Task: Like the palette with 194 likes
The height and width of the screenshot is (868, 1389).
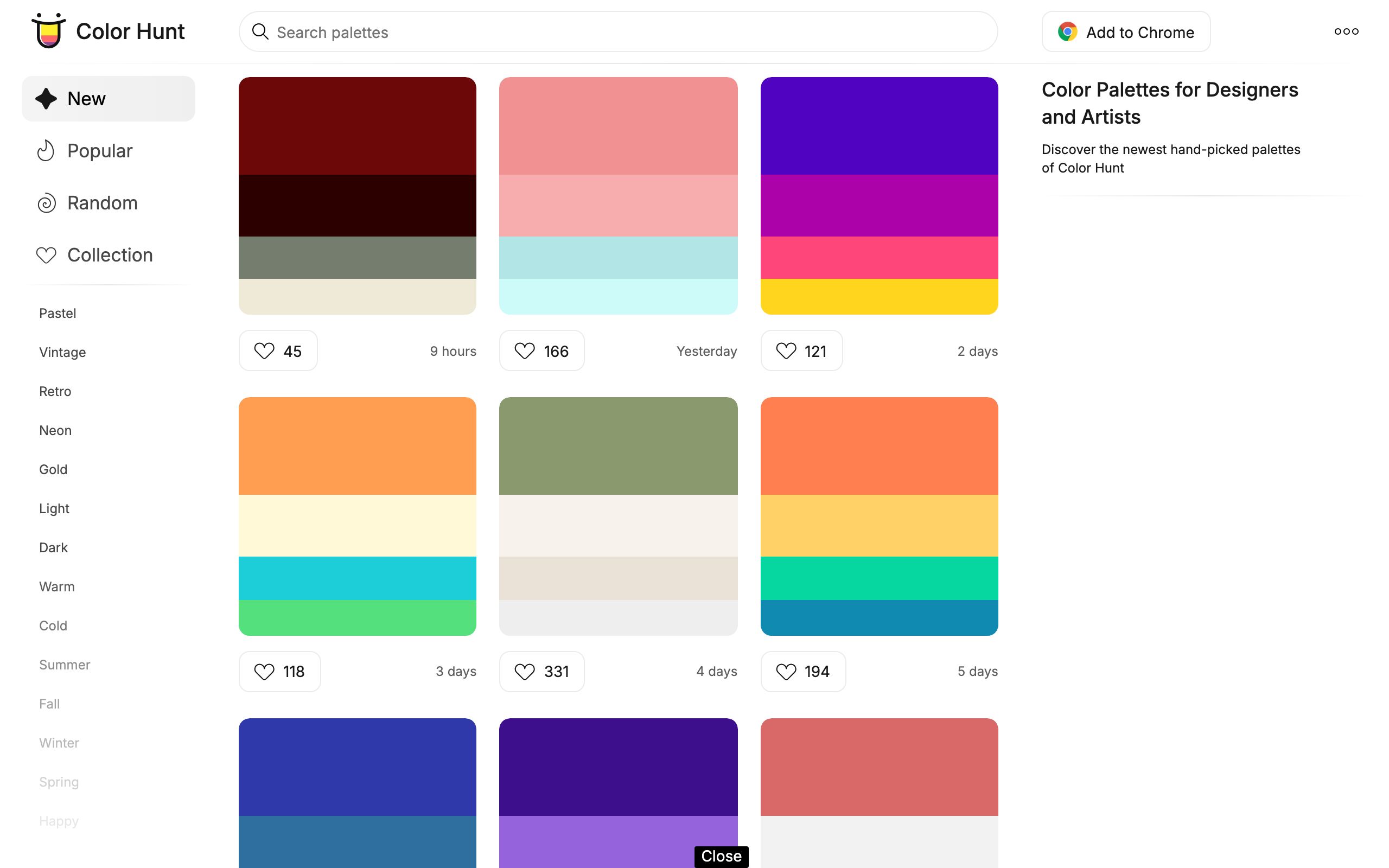Action: click(803, 671)
